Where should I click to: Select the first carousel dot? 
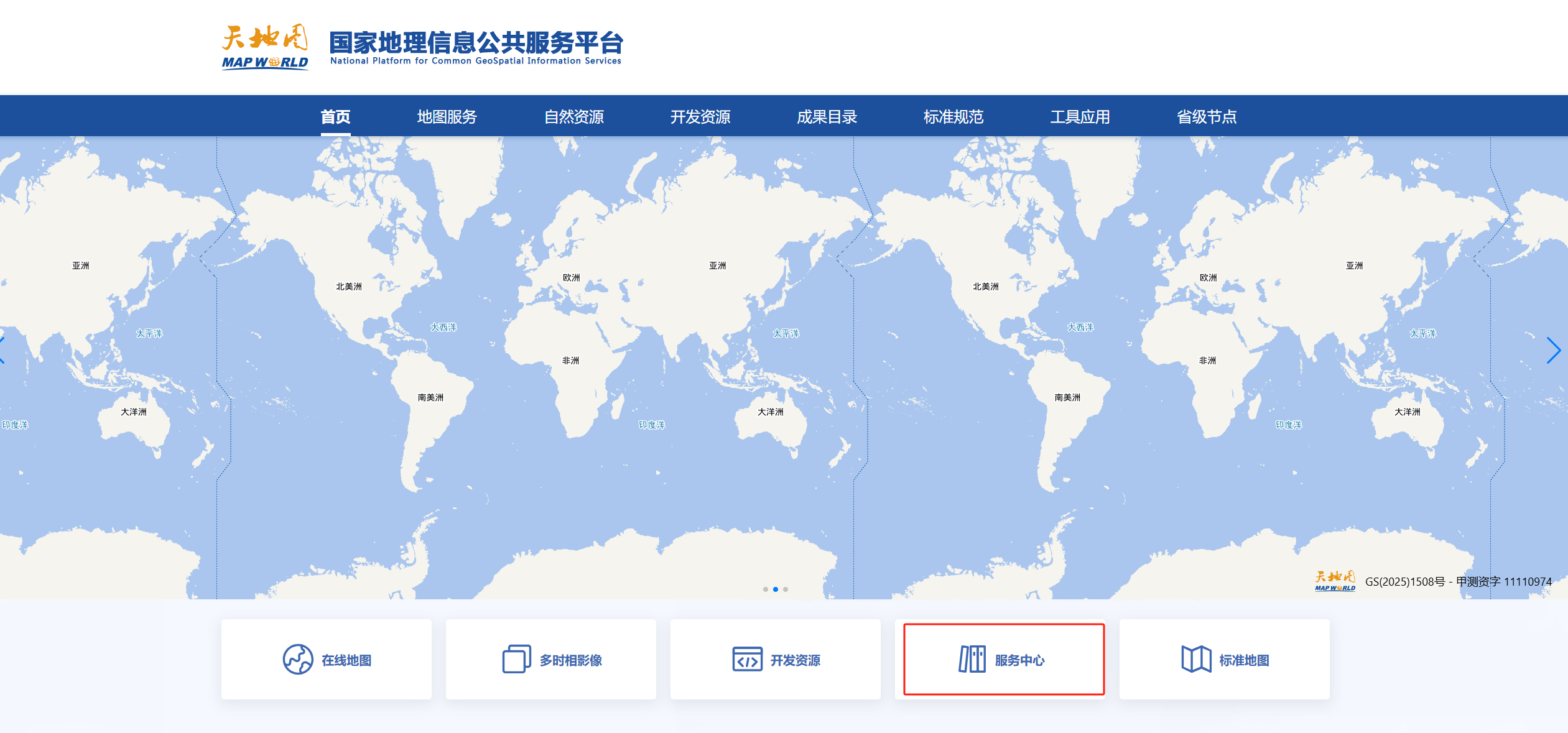[x=765, y=589]
